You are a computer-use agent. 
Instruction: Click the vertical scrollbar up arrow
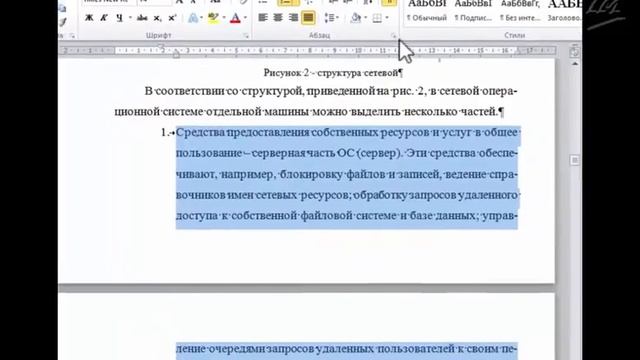coord(575,64)
